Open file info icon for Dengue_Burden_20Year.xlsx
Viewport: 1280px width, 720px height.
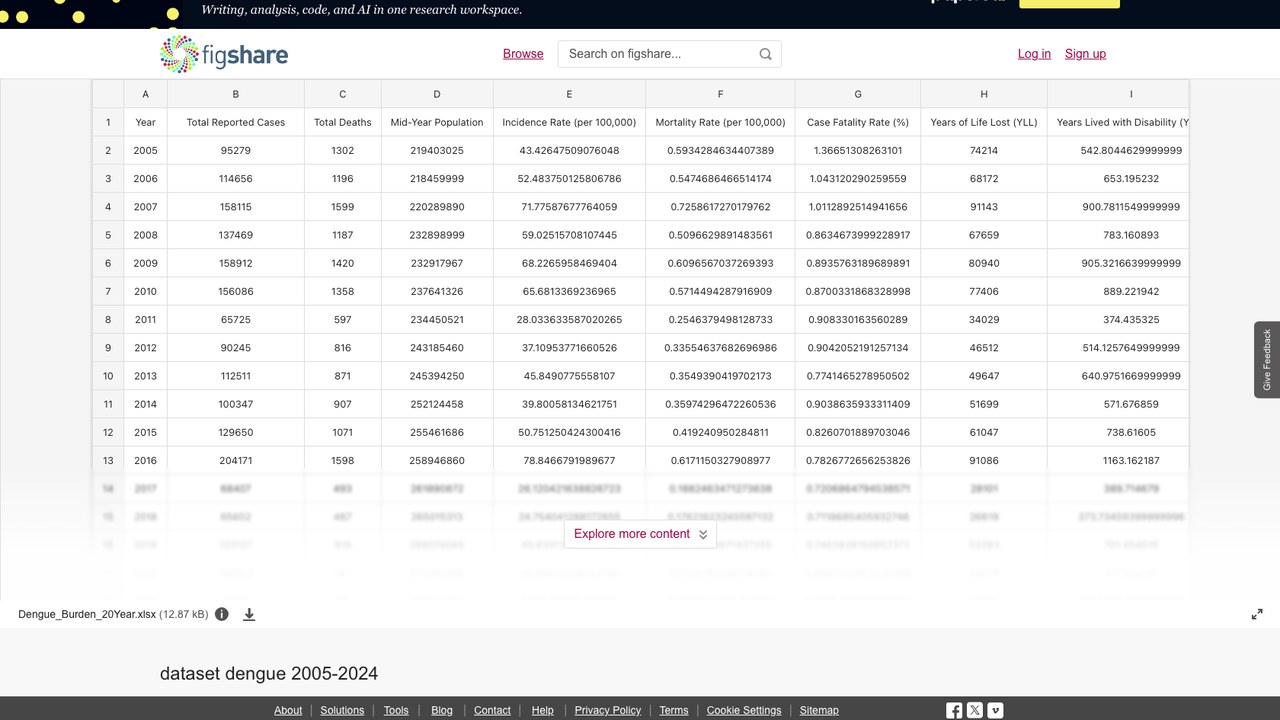pos(222,614)
